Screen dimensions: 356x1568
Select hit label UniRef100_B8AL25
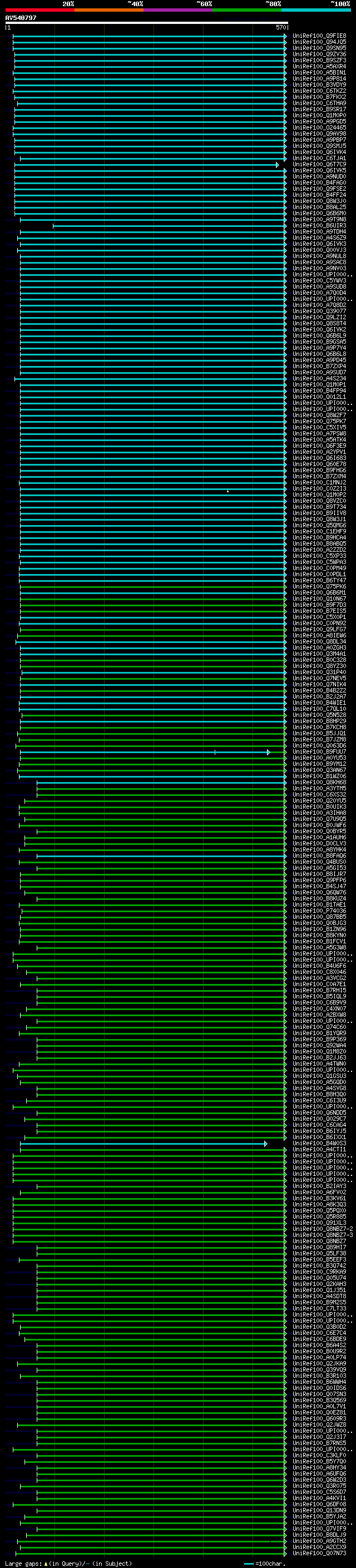click(x=319, y=207)
